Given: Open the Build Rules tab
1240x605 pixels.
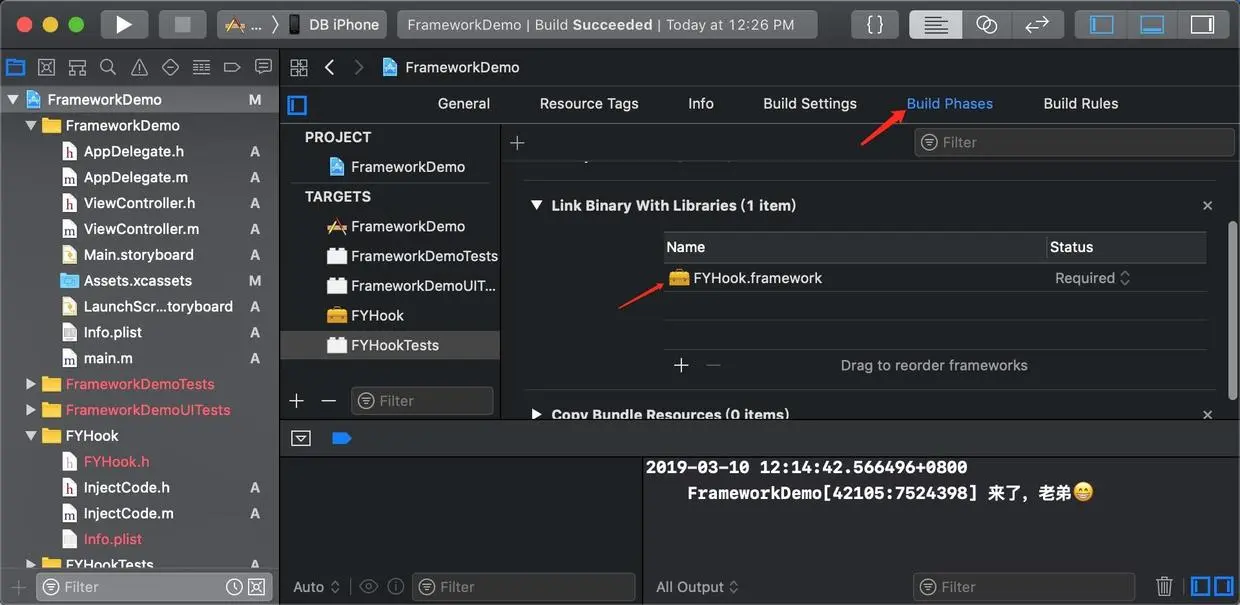Looking at the screenshot, I should click(1081, 103).
